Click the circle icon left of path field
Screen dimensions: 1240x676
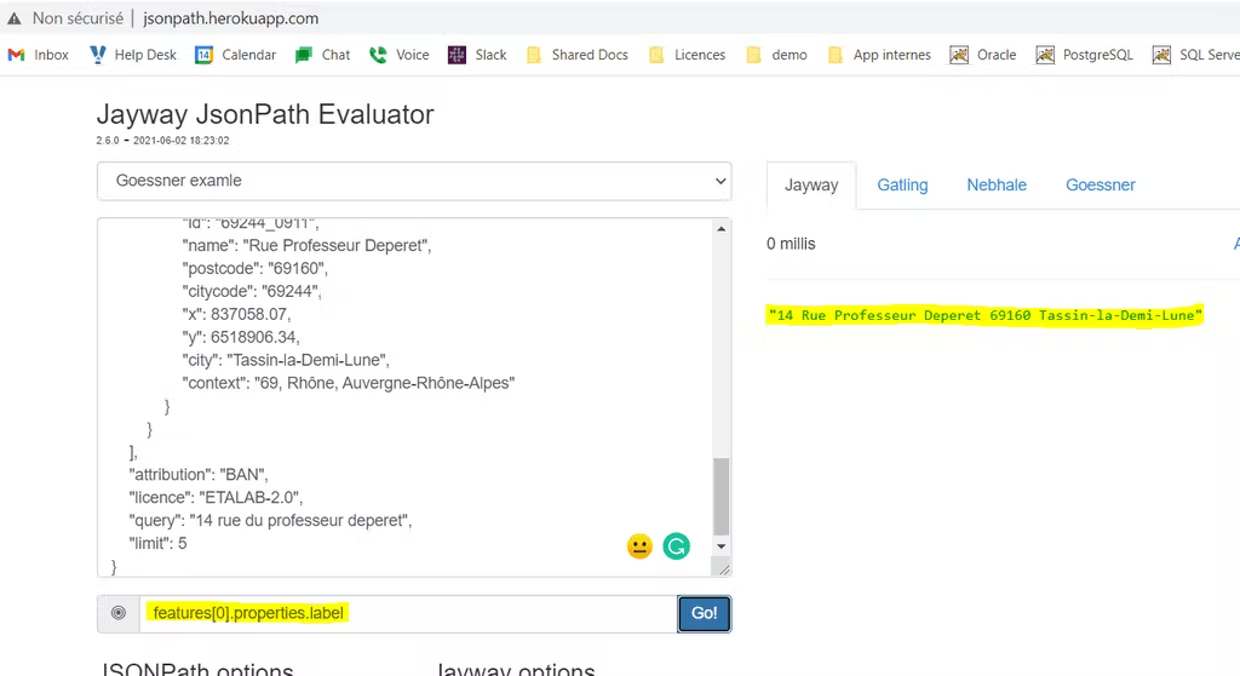click(x=118, y=613)
